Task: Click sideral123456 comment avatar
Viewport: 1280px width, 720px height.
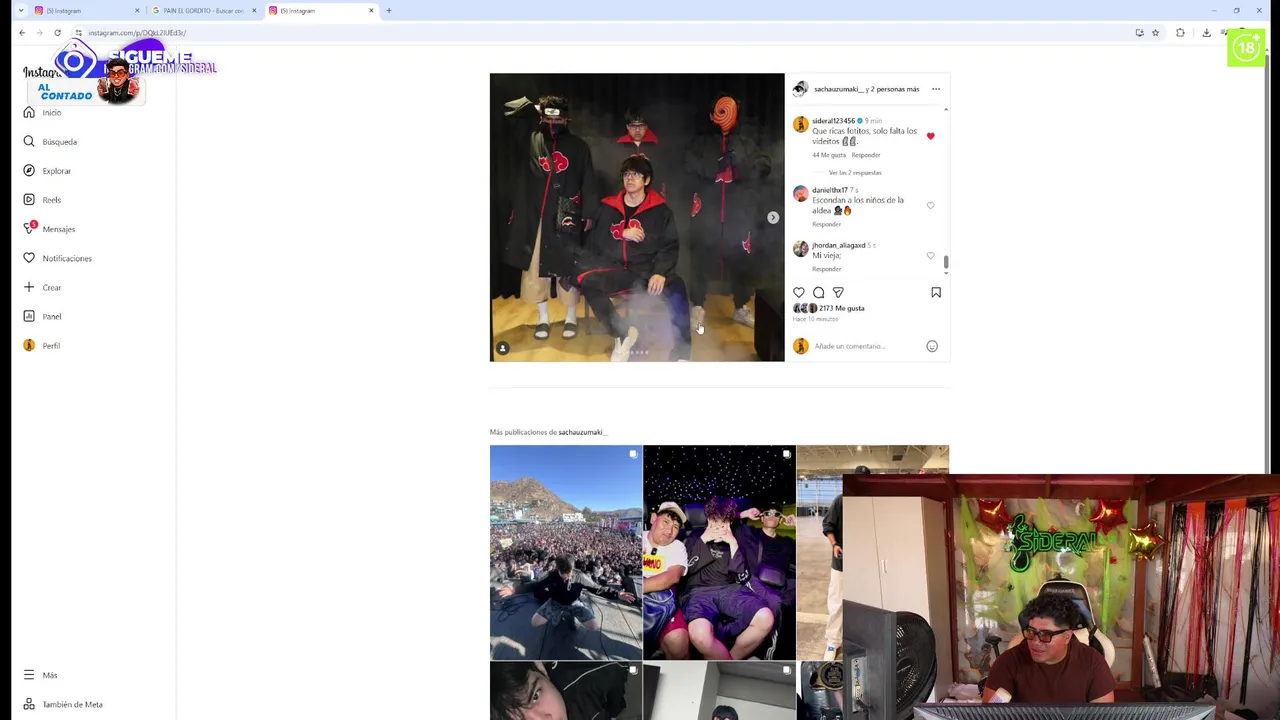Action: coord(800,125)
